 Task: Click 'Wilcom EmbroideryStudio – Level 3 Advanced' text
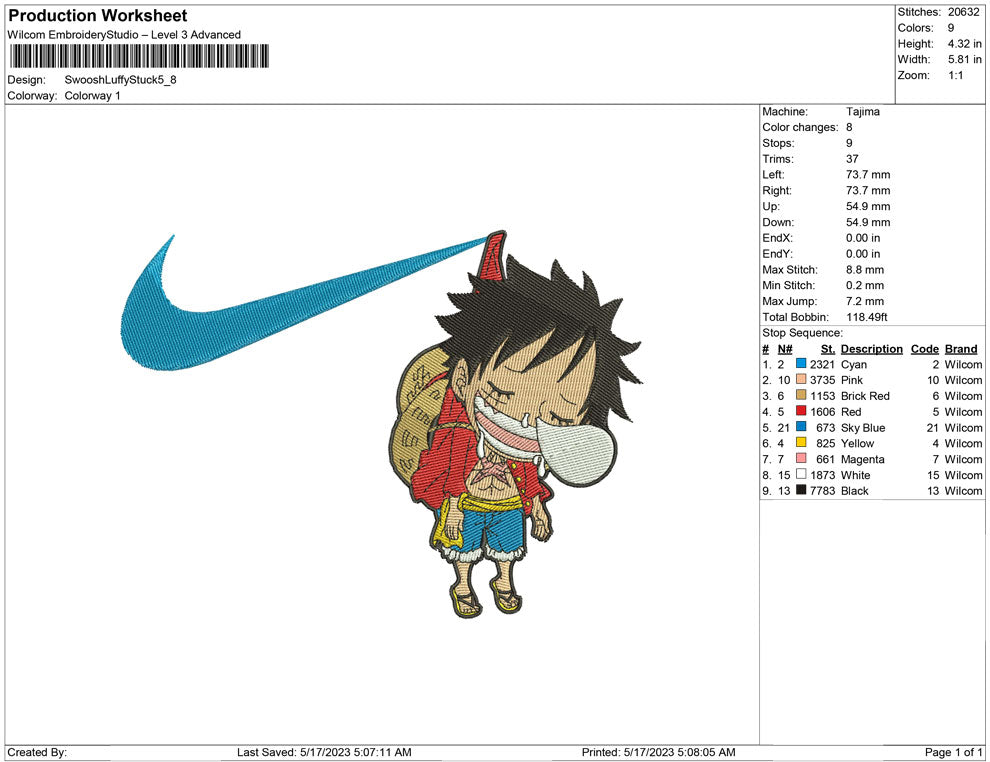click(124, 35)
